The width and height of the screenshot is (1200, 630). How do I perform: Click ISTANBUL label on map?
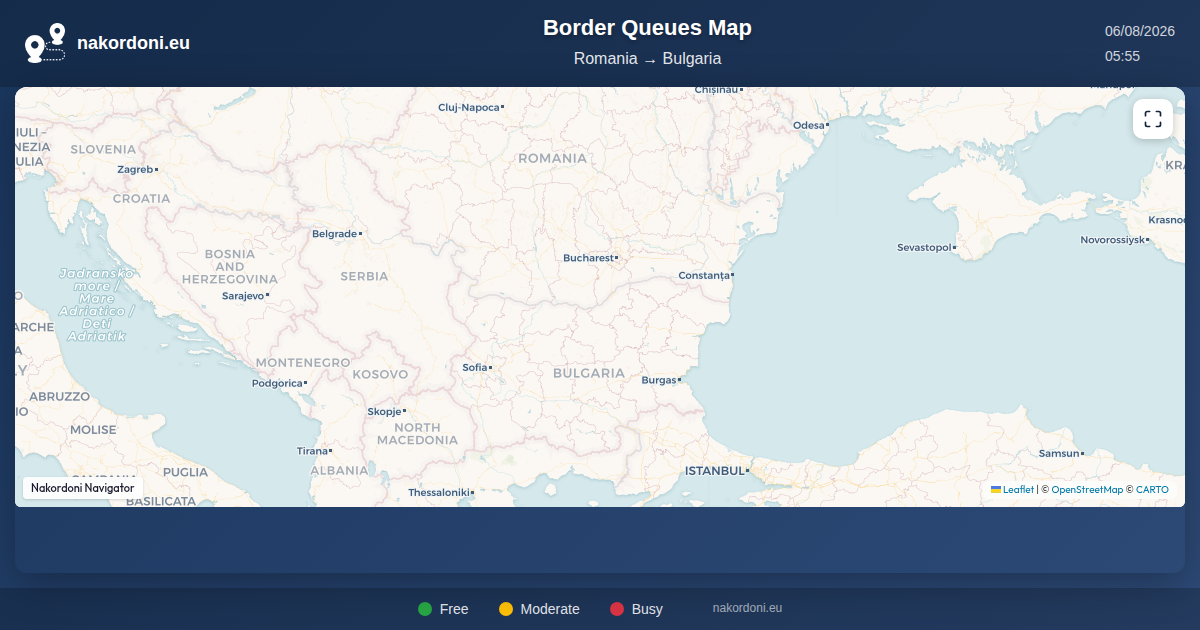[714, 471]
